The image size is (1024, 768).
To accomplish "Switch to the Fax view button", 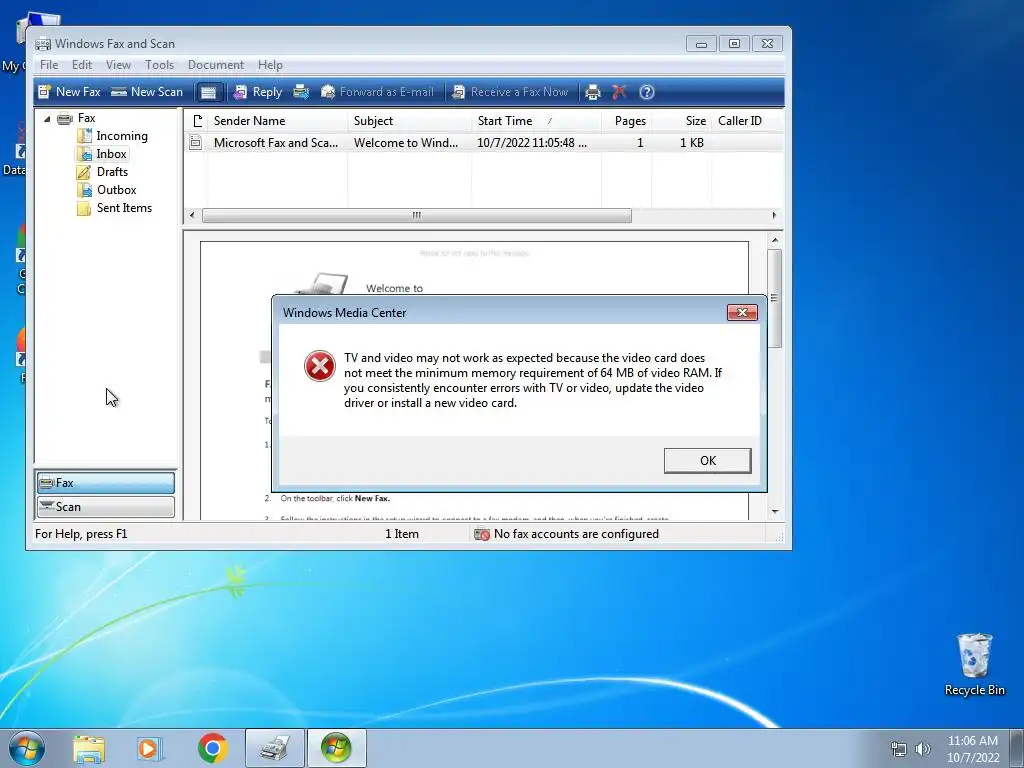I will [x=106, y=483].
